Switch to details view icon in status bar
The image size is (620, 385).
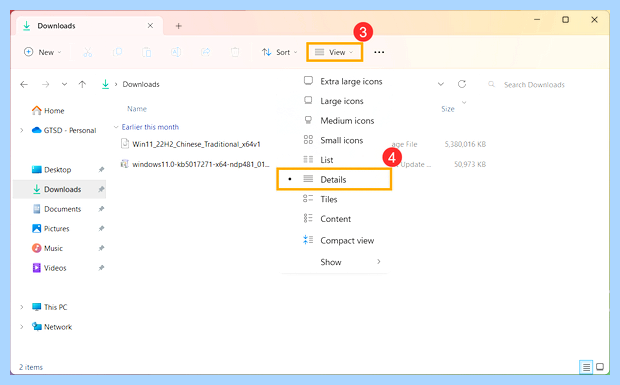point(586,367)
